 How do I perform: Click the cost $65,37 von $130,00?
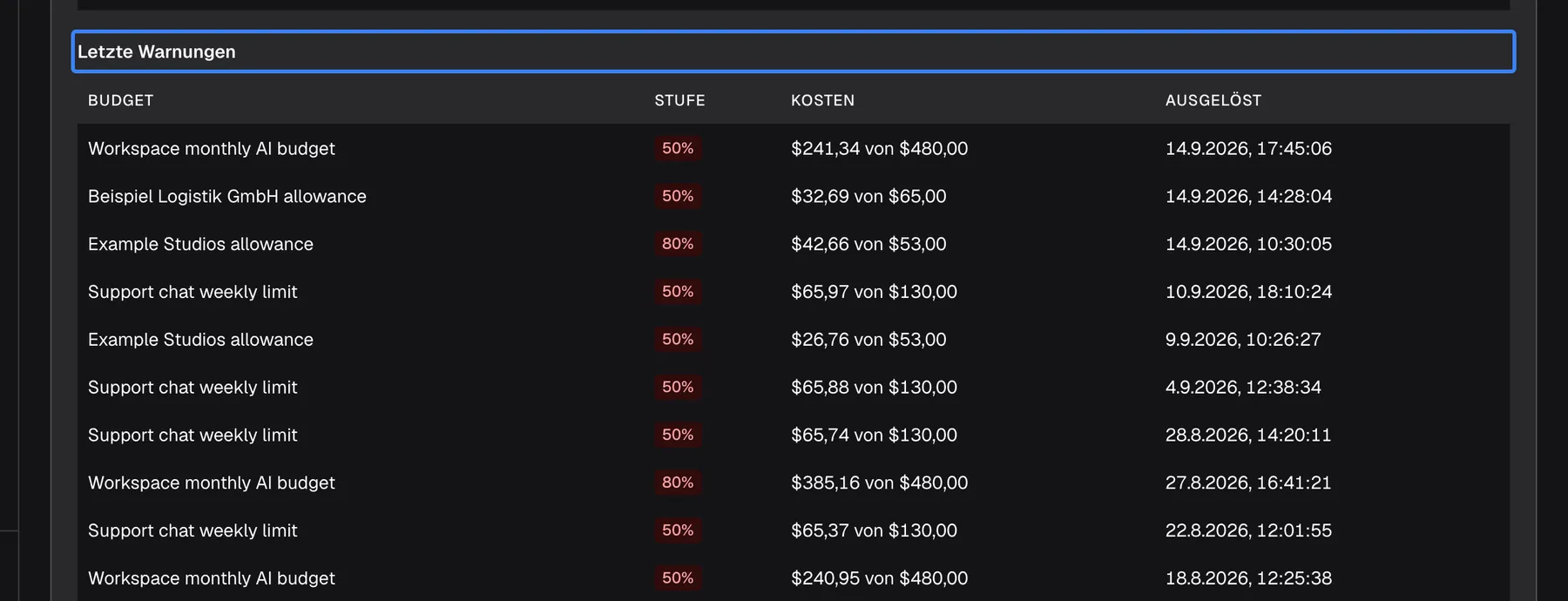point(874,530)
